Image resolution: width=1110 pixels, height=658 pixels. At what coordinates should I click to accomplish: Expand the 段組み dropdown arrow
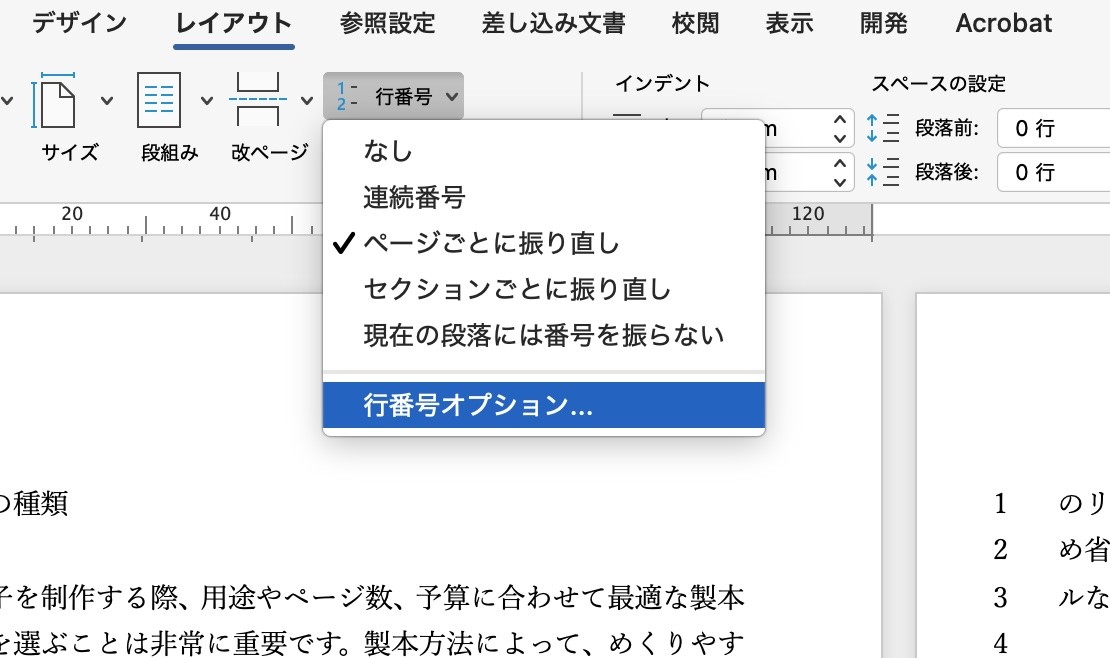pos(207,101)
